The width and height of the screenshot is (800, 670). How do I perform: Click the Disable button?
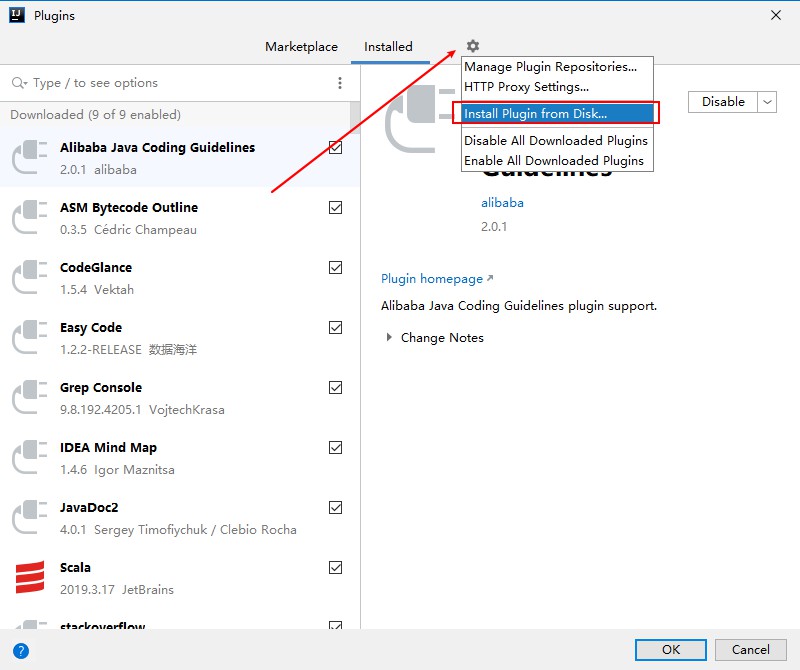722,102
